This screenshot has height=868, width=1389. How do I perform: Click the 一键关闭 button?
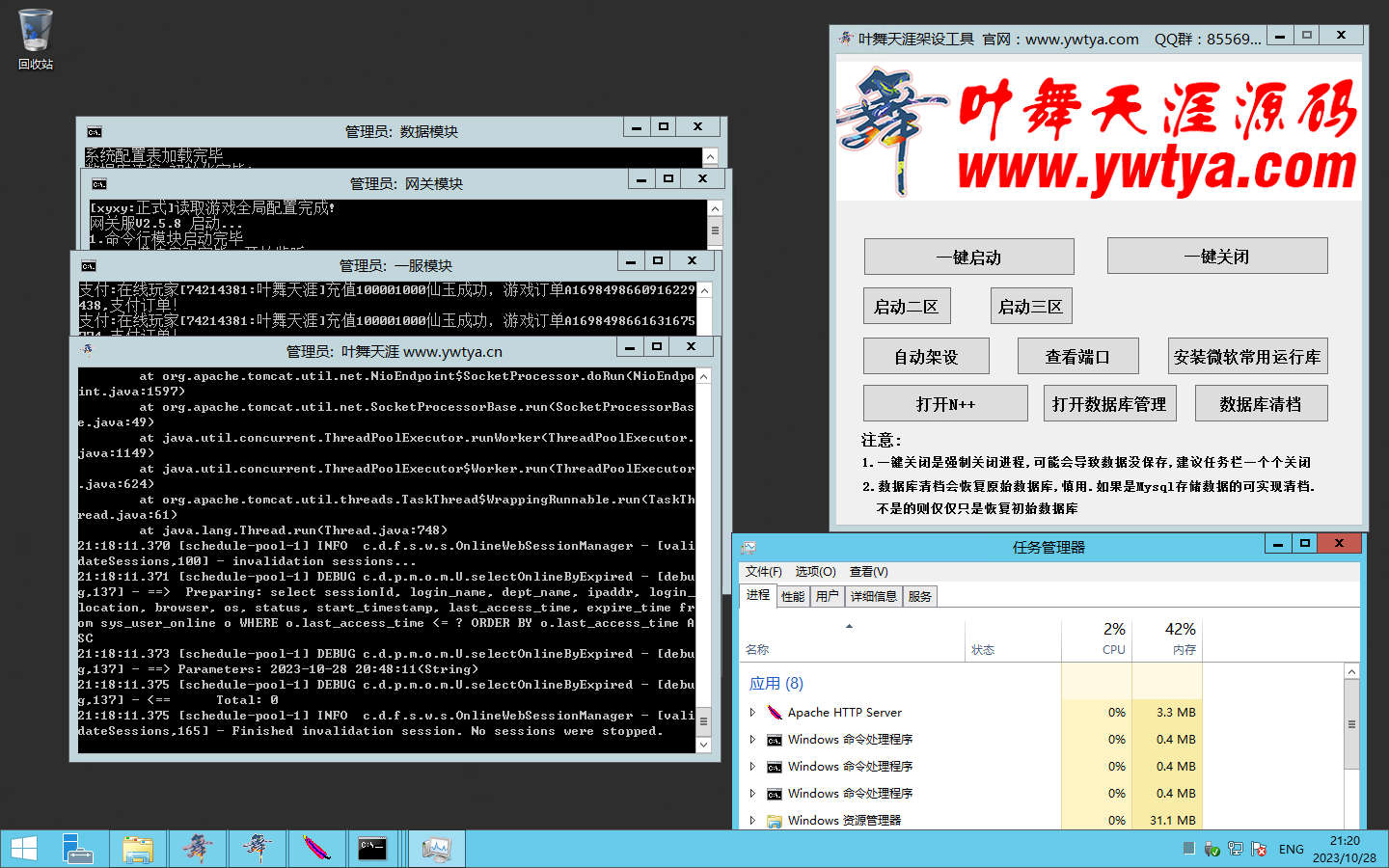(1217, 256)
